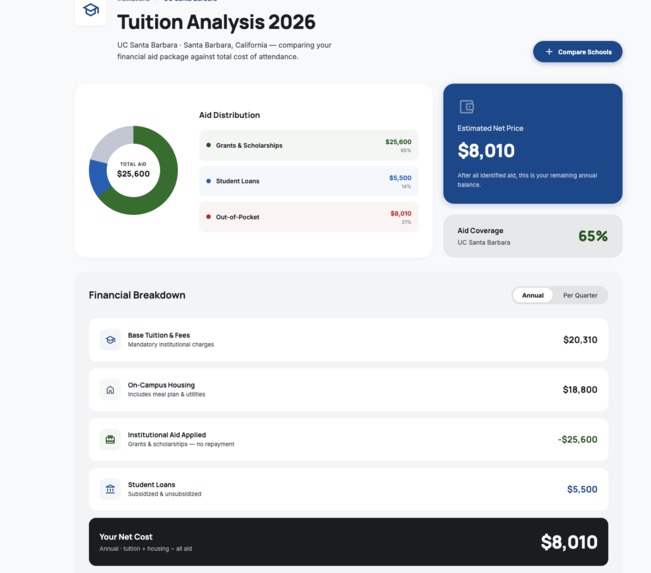Click the $5,500 amount in Financial Breakdown
651x573 pixels.
click(582, 489)
